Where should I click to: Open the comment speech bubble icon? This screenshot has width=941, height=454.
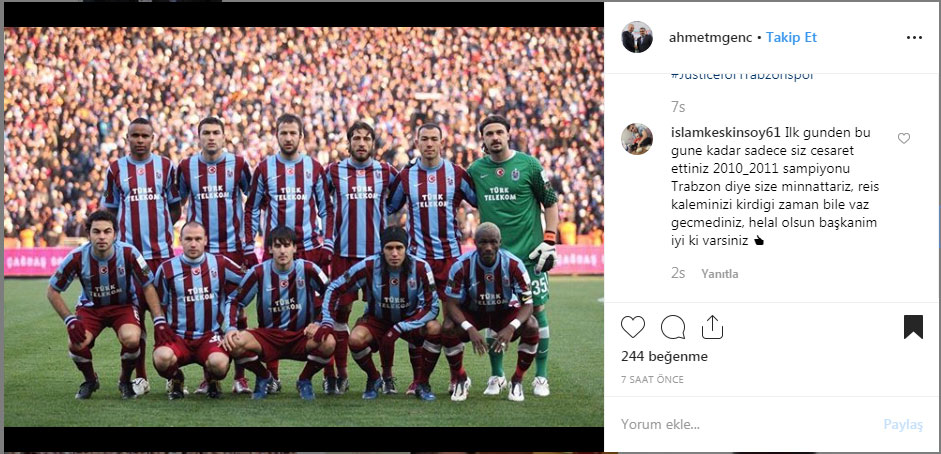pyautogui.click(x=673, y=327)
